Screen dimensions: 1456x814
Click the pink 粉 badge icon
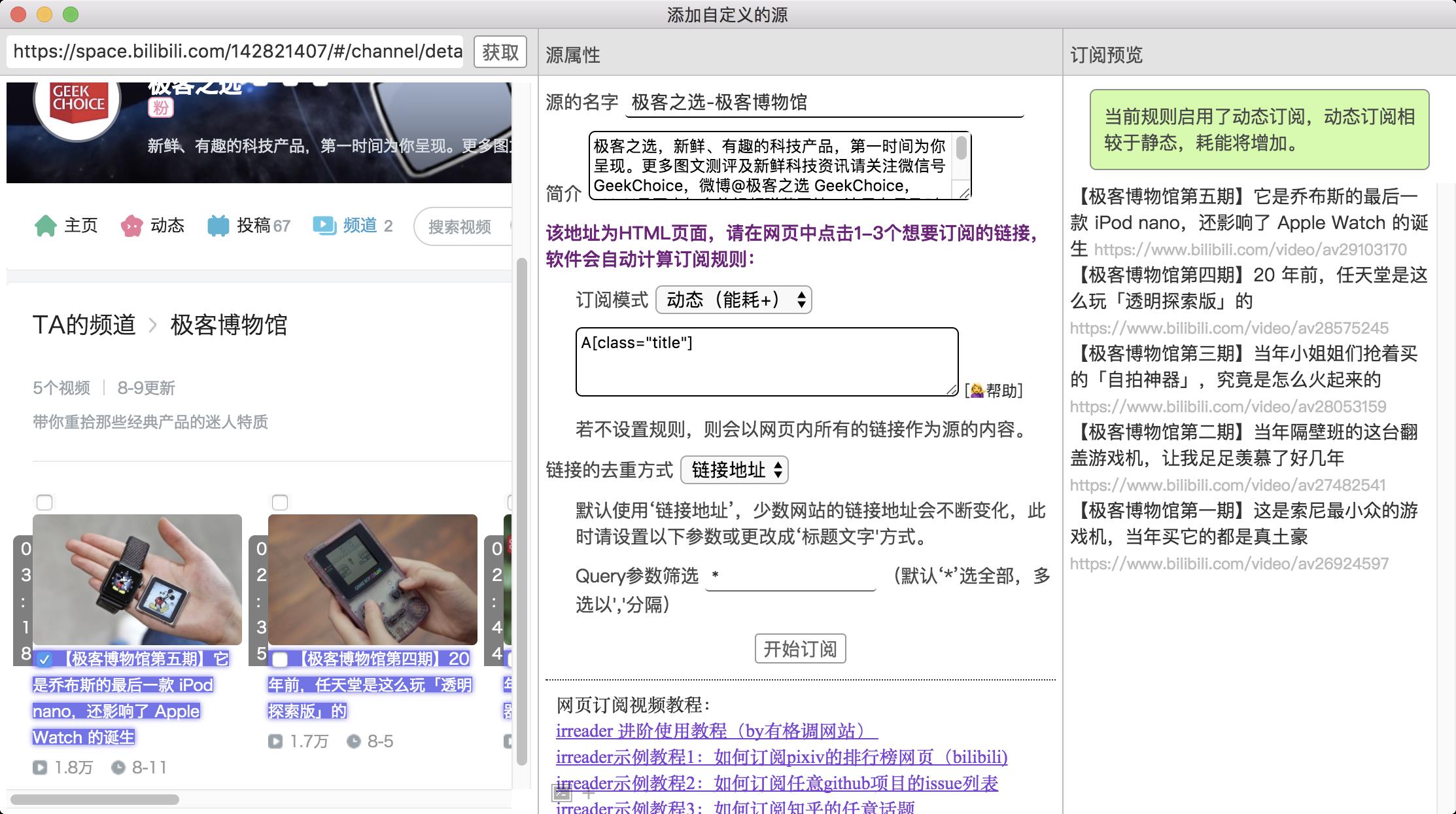160,107
